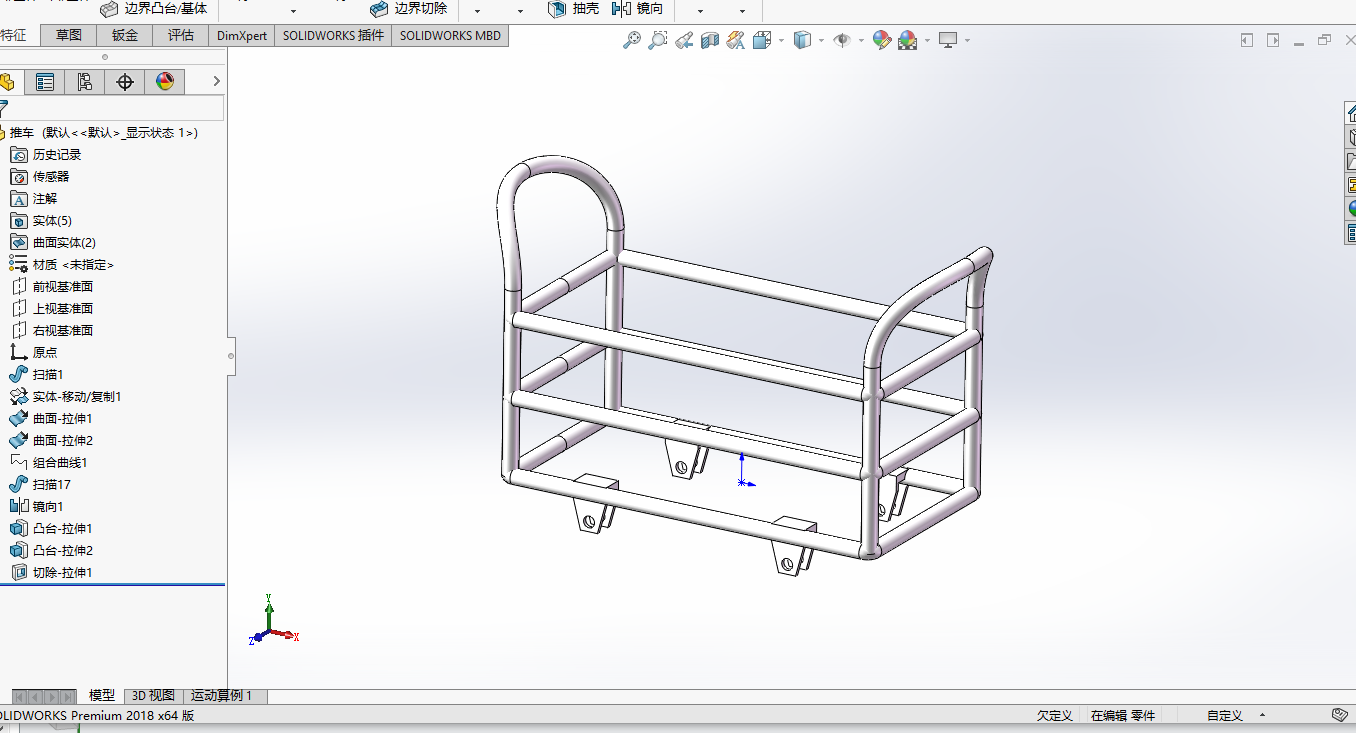Expand the View Orientation dropdown arrow
The height and width of the screenshot is (733, 1356).
(780, 41)
